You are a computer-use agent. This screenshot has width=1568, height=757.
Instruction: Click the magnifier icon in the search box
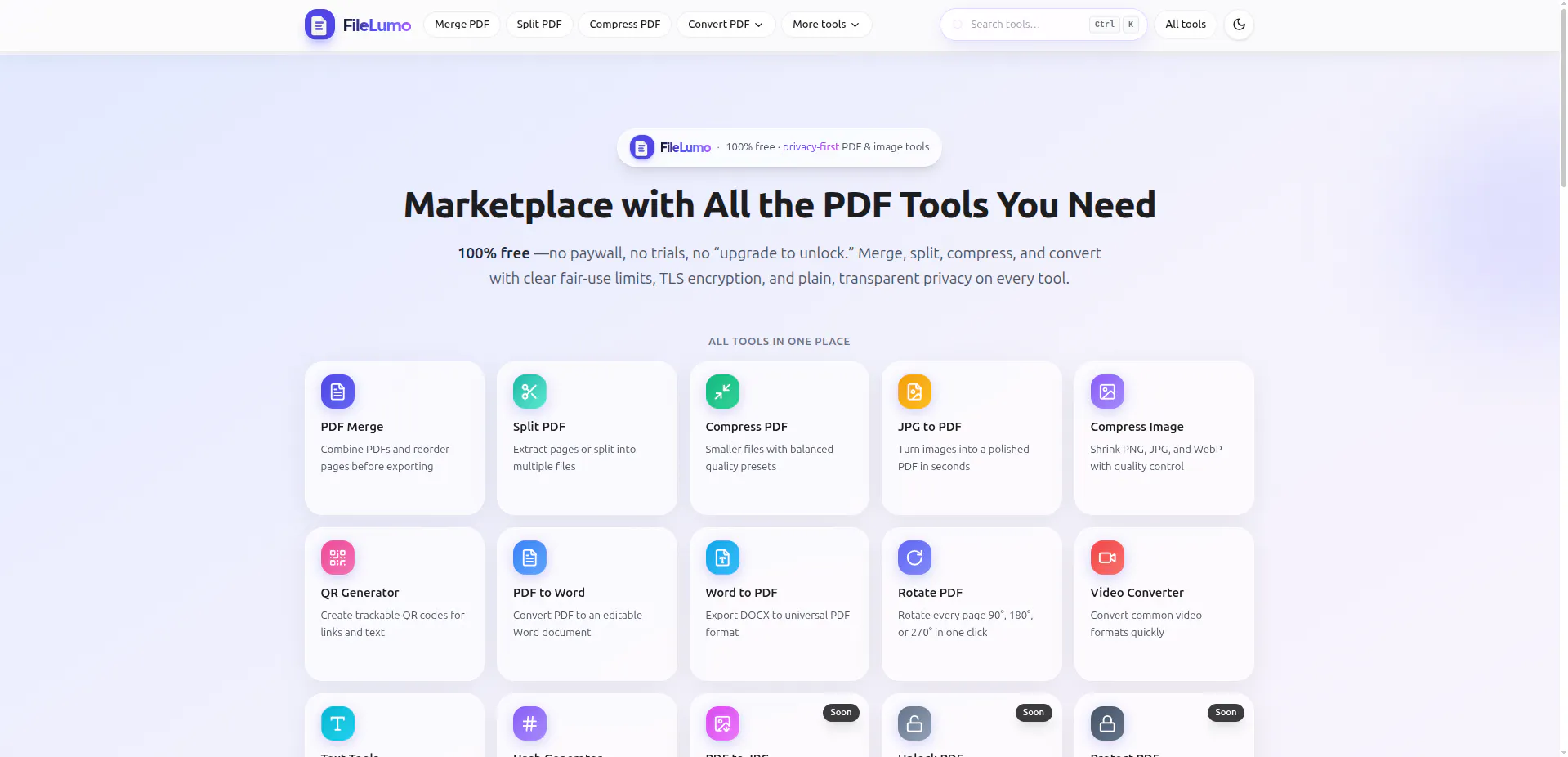[x=958, y=25]
